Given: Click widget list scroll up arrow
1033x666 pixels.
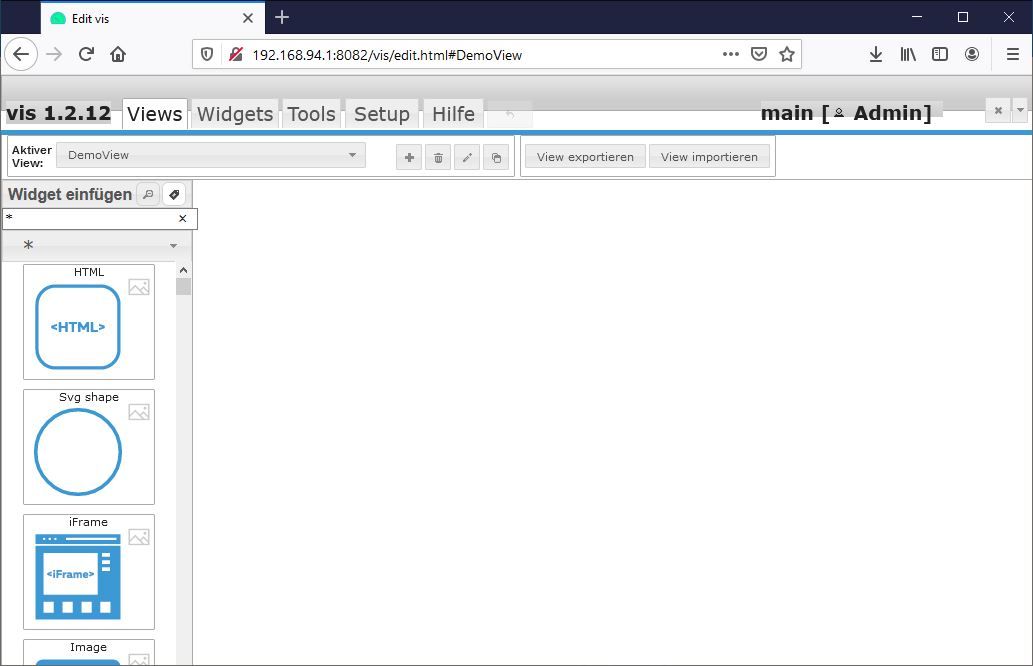Looking at the screenshot, I should [183, 270].
